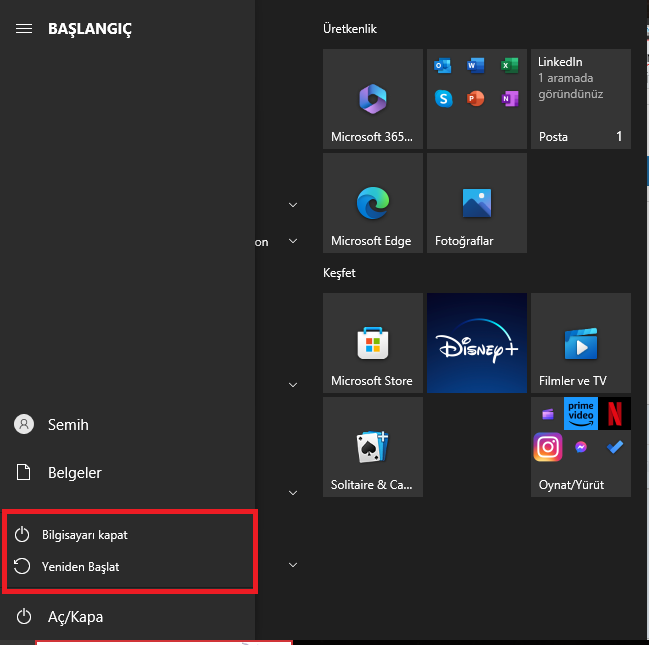Open the Belgeler documents folder

(127, 472)
